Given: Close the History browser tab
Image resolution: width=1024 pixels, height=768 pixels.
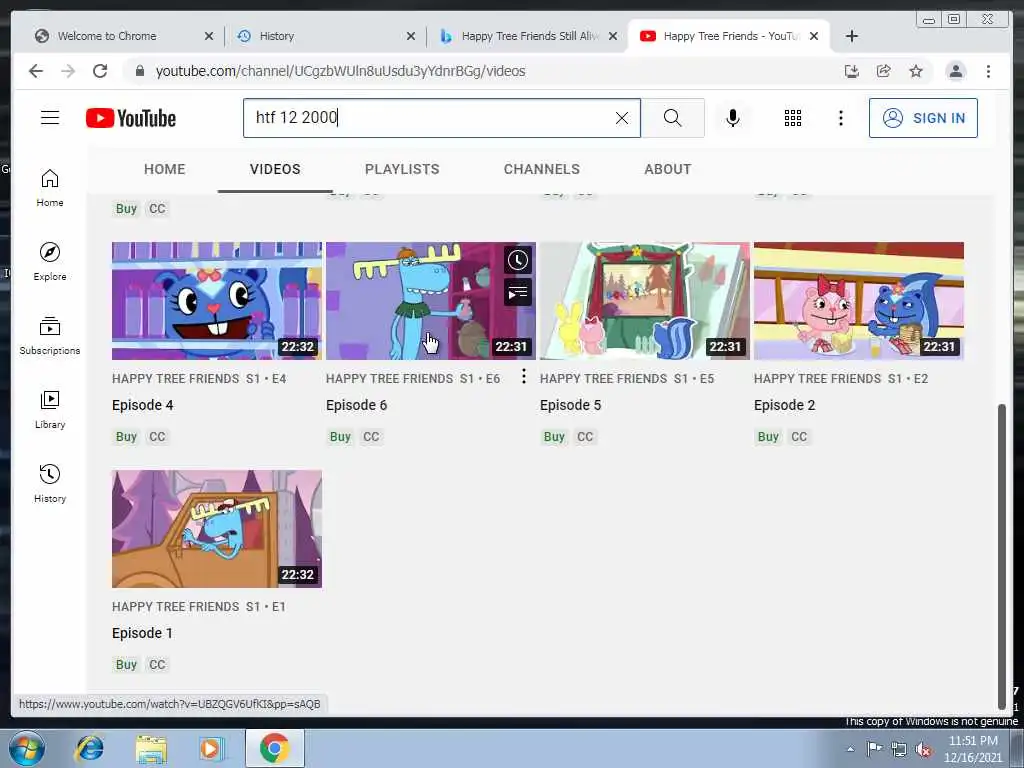Looking at the screenshot, I should [411, 36].
